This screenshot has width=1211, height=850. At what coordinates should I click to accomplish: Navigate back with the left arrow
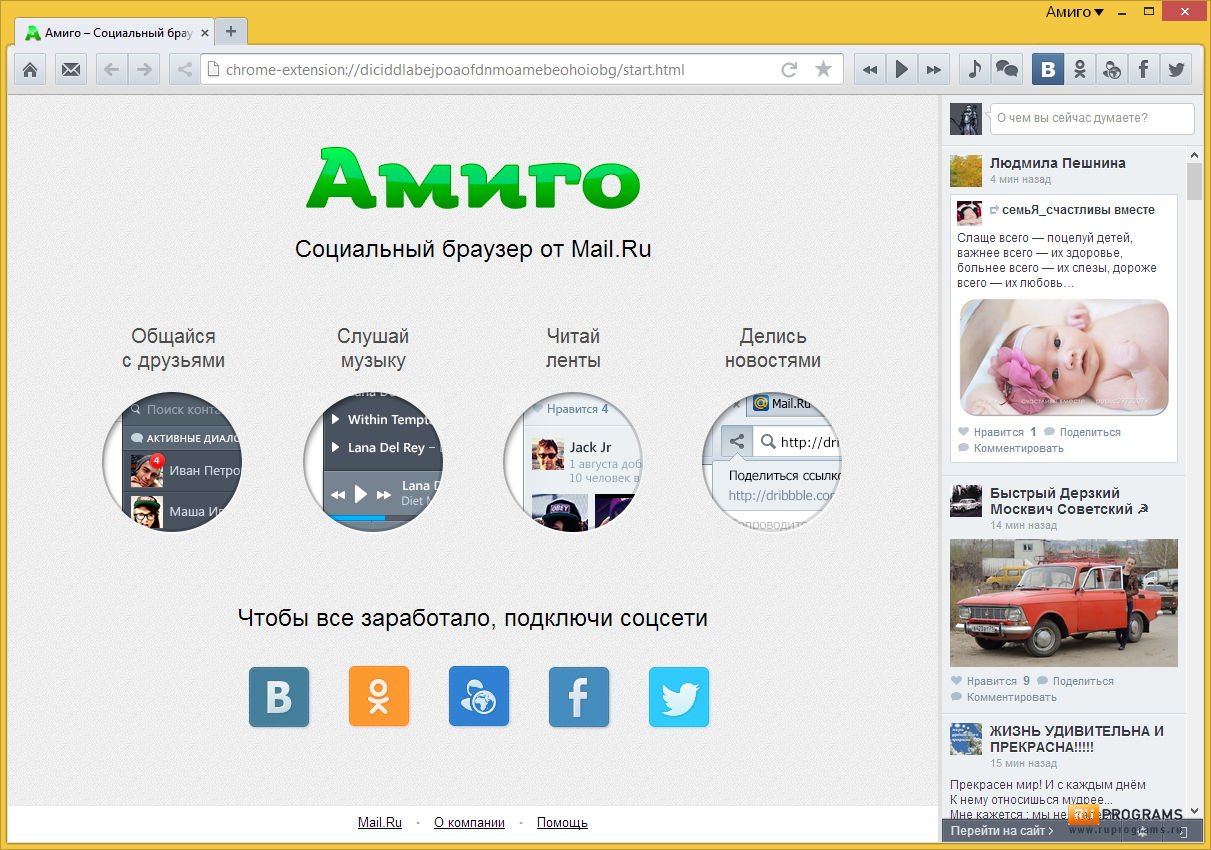pyautogui.click(x=112, y=70)
